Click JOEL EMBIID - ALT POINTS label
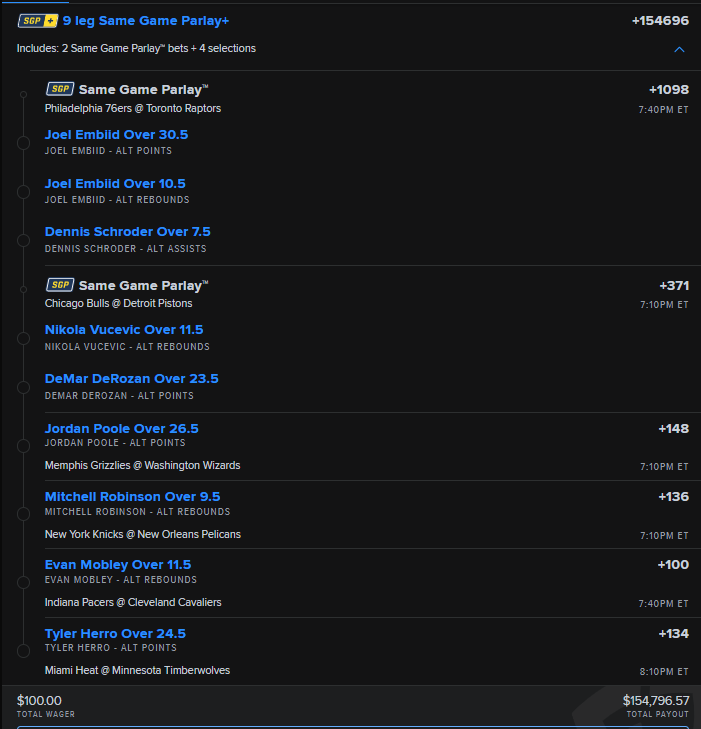This screenshot has height=729, width=701. pyautogui.click(x=108, y=151)
